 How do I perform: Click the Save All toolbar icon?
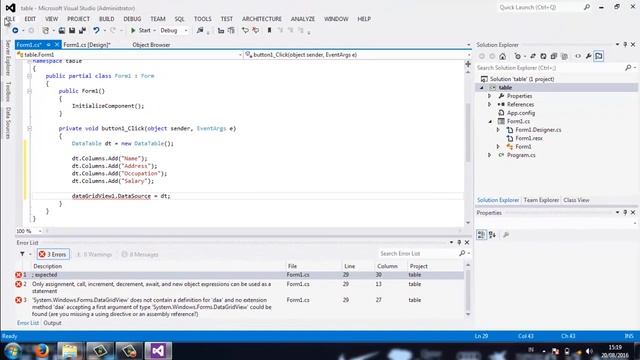pyautogui.click(x=82, y=31)
